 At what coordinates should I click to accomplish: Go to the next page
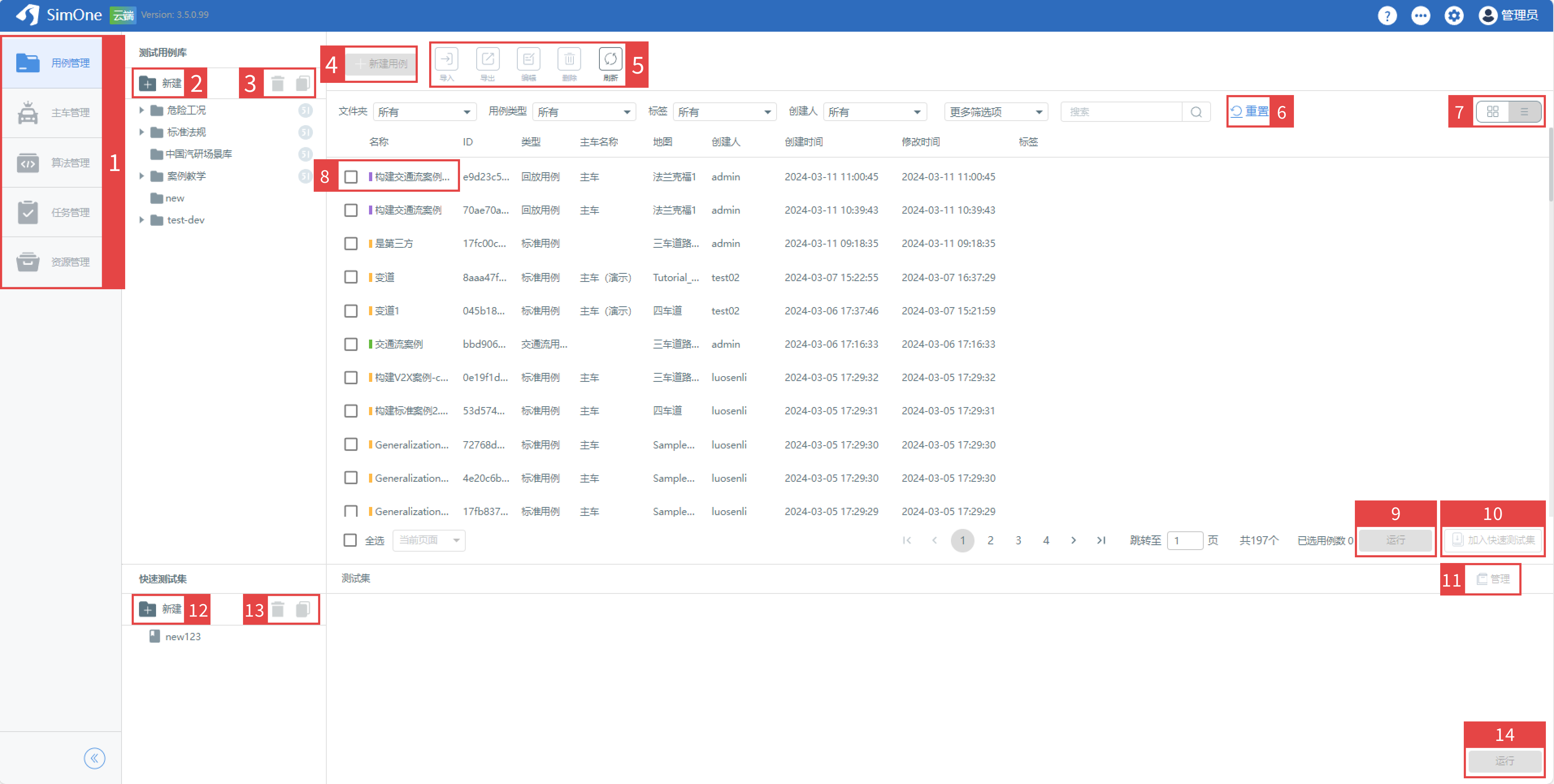click(1074, 540)
